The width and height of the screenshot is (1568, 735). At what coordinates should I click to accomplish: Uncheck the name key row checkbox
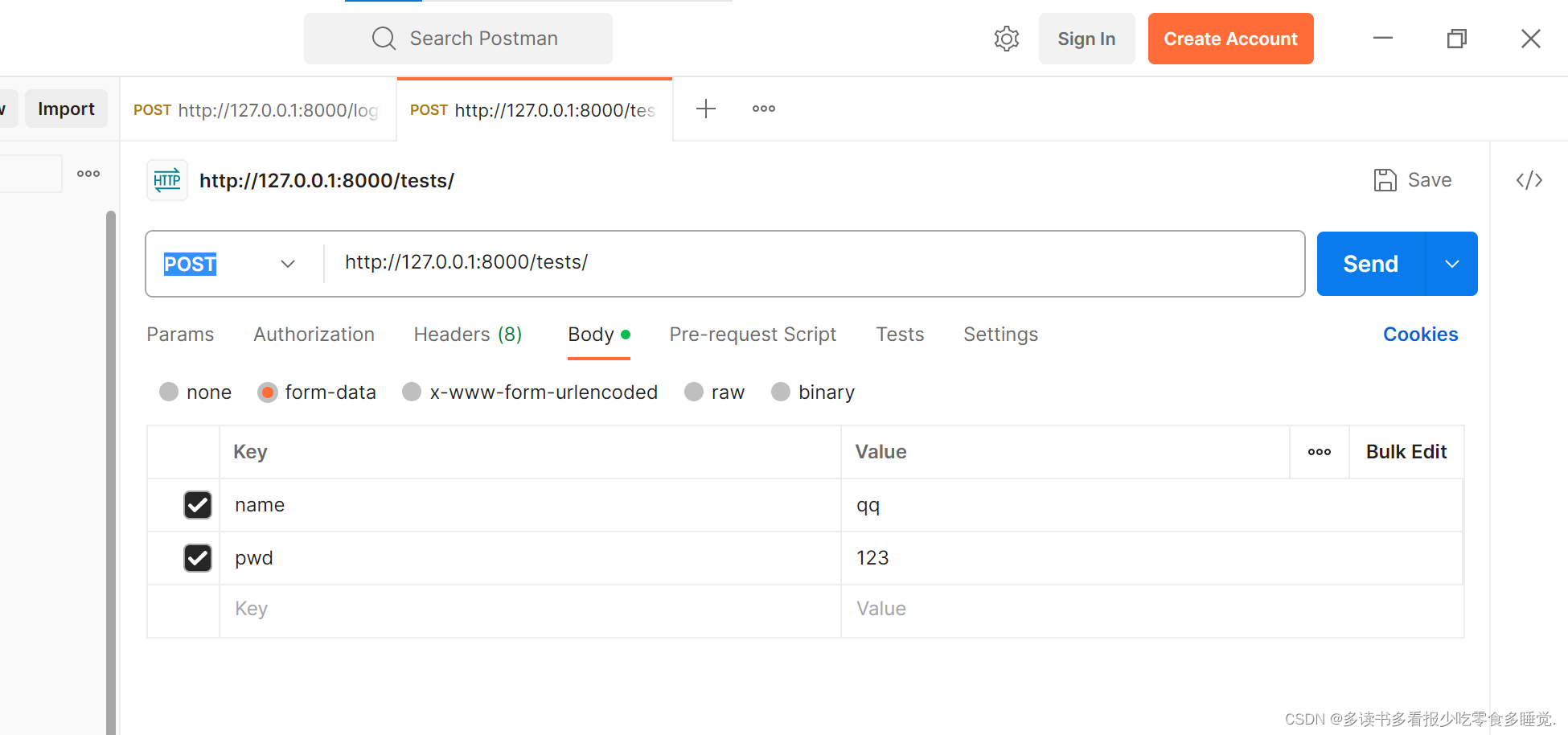[198, 505]
